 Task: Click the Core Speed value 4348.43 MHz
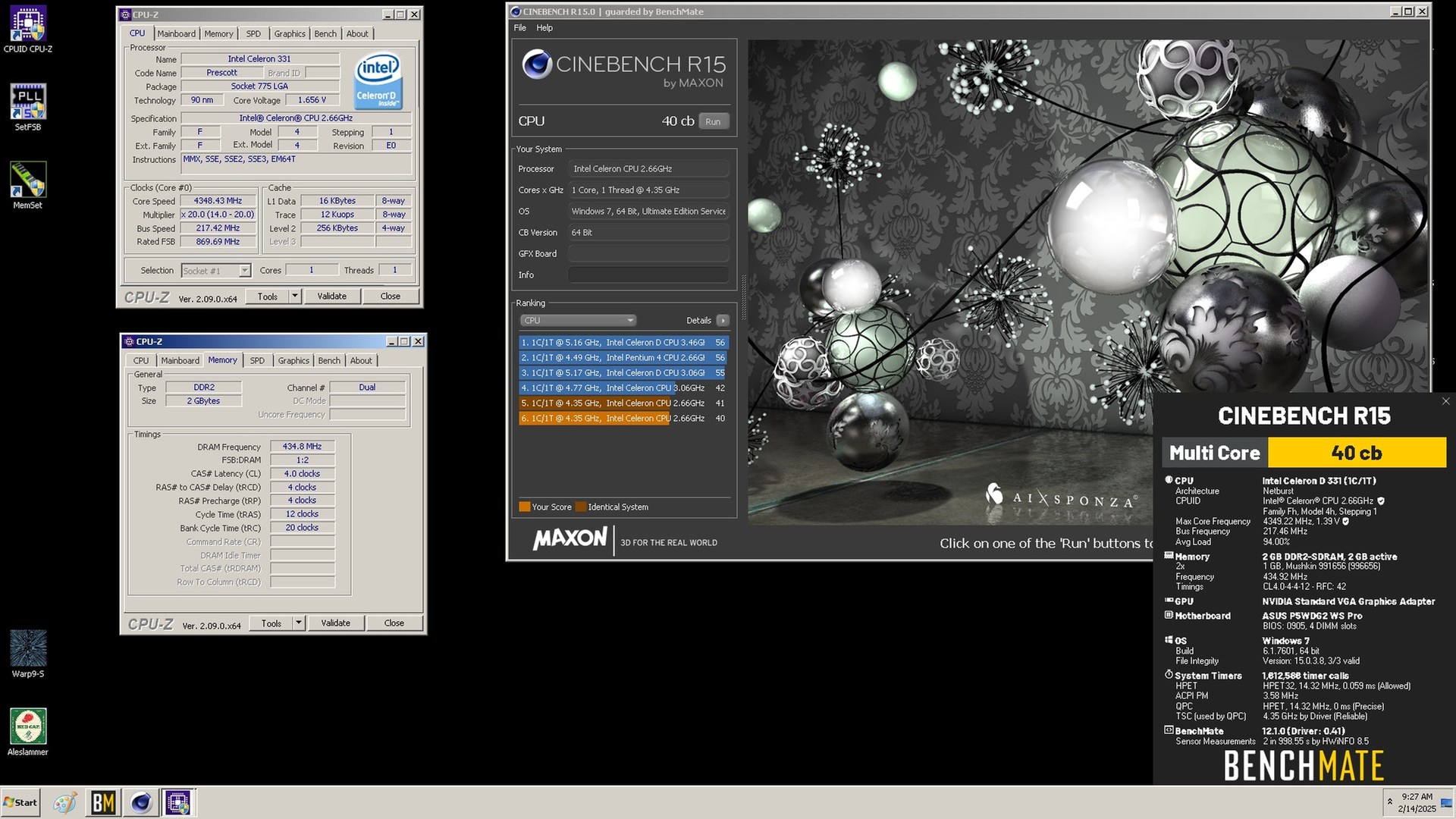218,201
